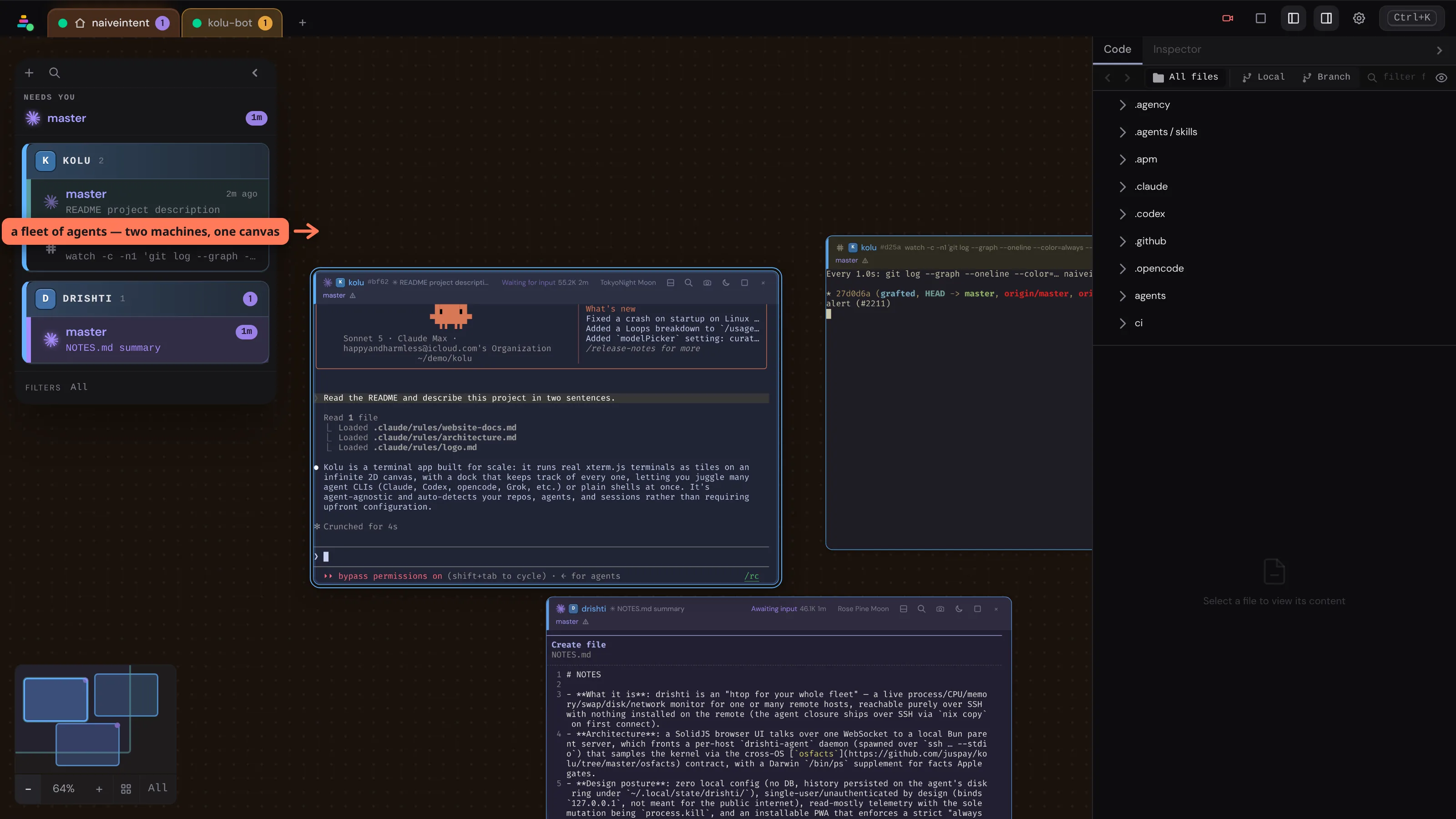Split the drishti terminal tile
The width and height of the screenshot is (1456, 819).
[903, 609]
